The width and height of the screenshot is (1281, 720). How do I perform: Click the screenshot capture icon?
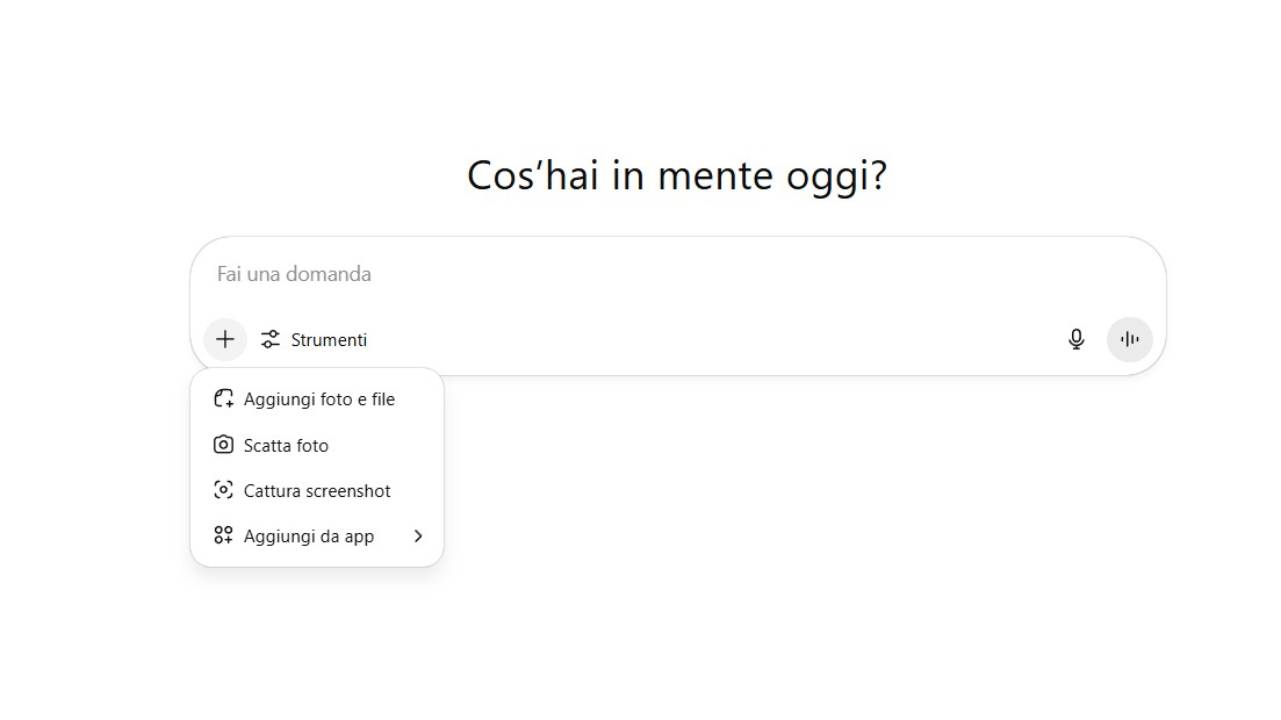tap(222, 490)
